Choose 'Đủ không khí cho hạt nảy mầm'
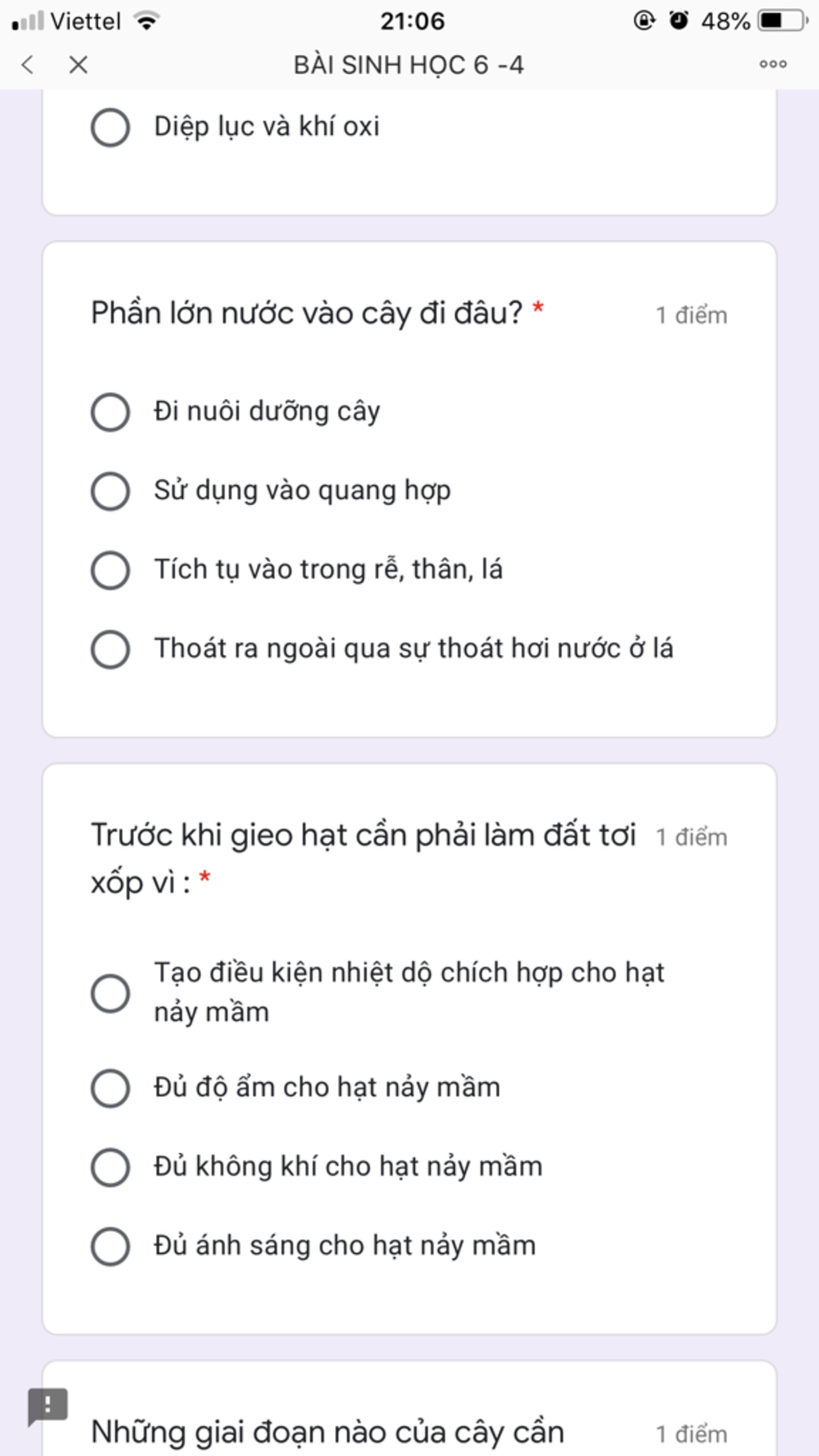 (x=110, y=1166)
